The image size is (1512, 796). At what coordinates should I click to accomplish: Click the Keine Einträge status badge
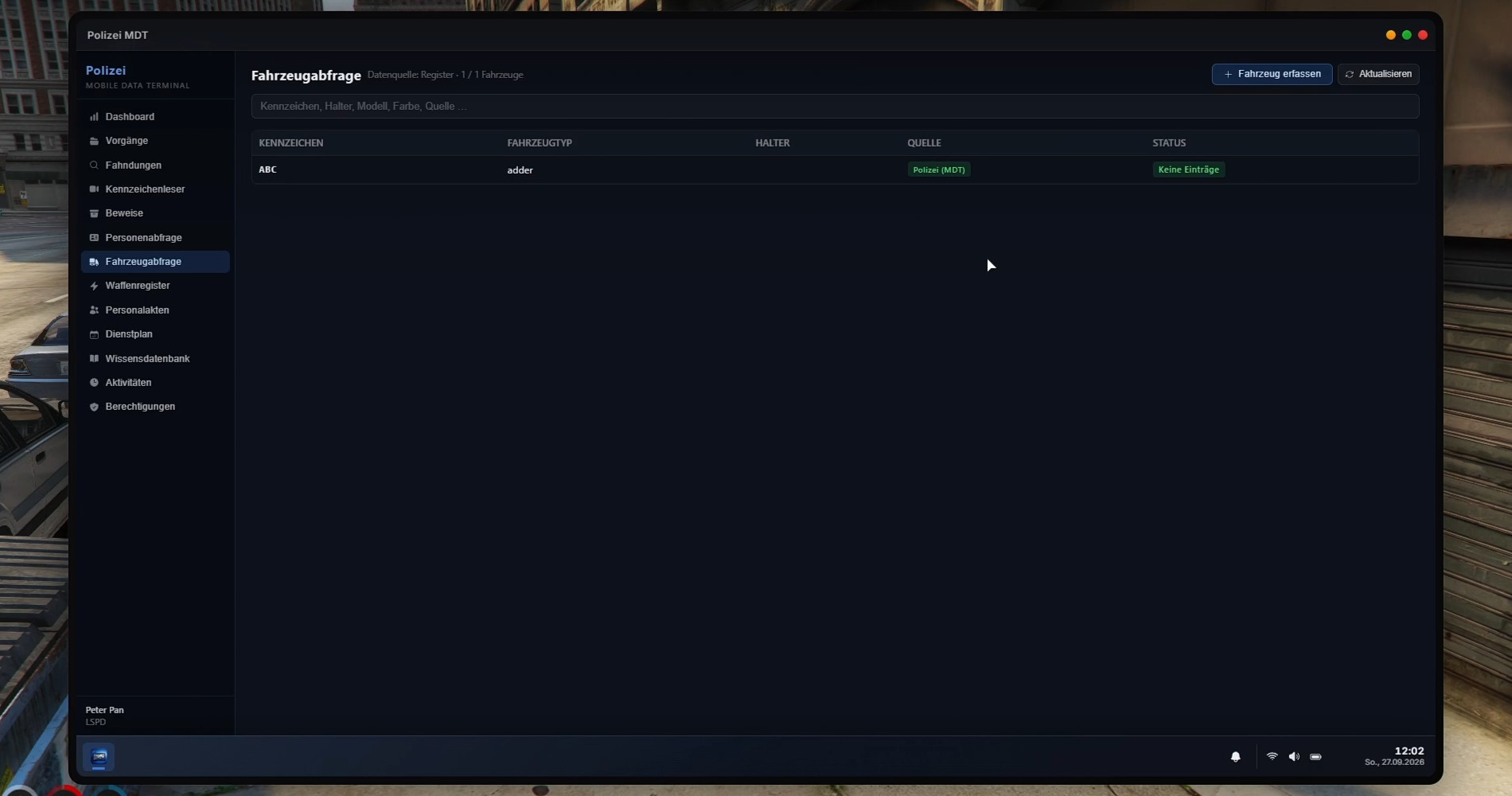click(x=1188, y=170)
